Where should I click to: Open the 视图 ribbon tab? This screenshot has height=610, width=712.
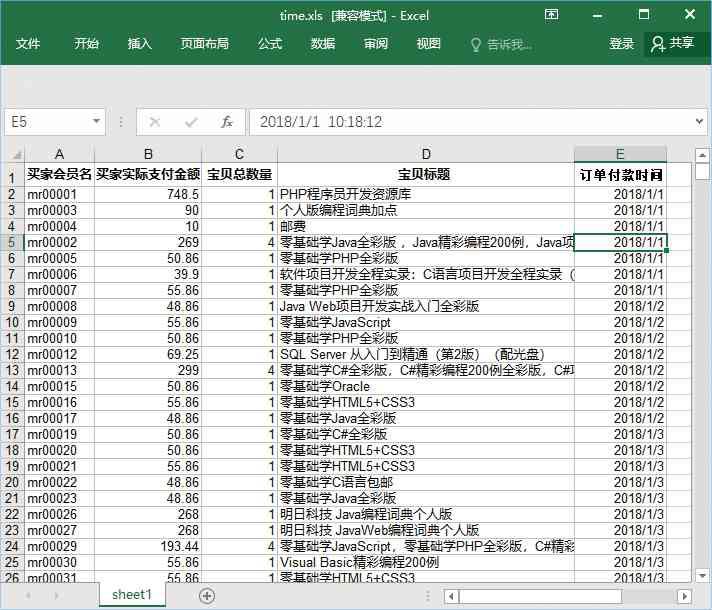(x=429, y=44)
